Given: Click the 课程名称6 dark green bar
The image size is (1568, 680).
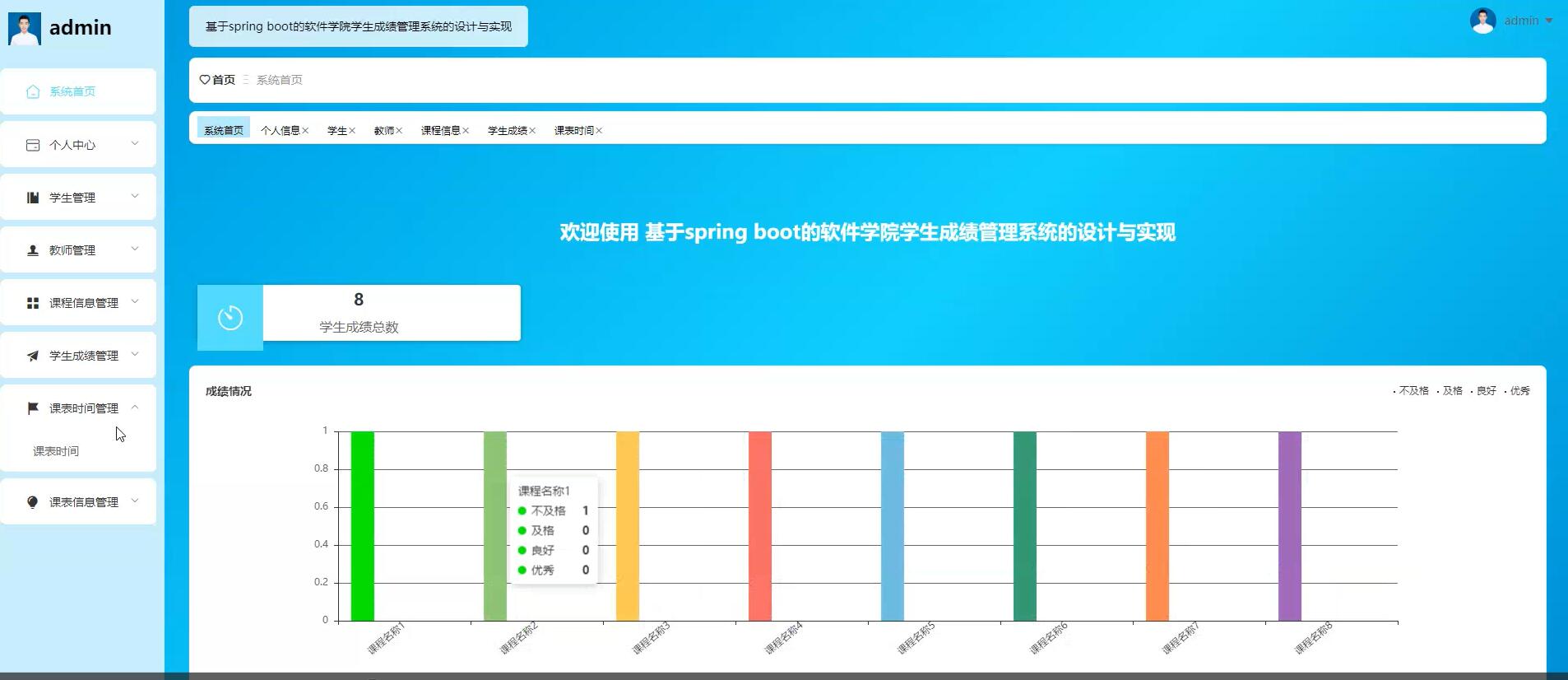Looking at the screenshot, I should click(x=1025, y=526).
